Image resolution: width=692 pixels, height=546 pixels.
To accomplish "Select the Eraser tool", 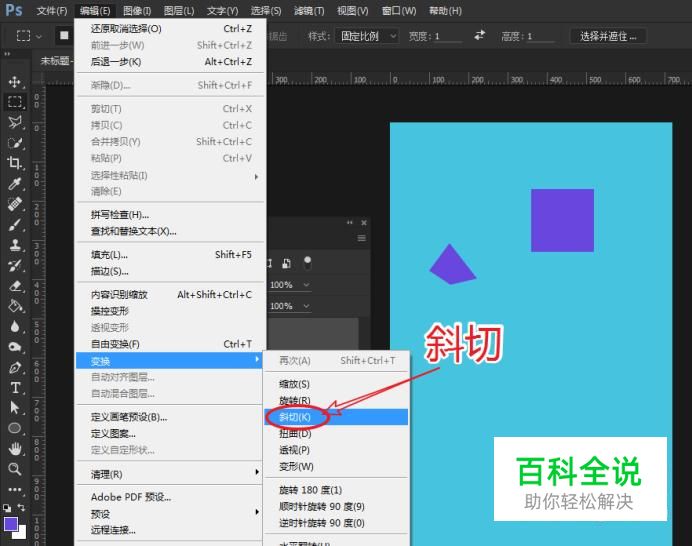I will 15,286.
